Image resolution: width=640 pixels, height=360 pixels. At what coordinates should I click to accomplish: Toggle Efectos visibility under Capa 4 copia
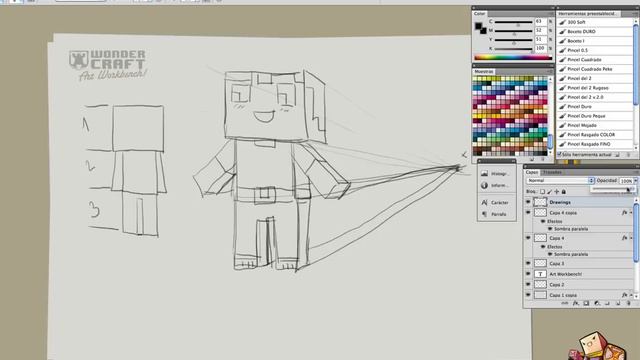[543, 221]
